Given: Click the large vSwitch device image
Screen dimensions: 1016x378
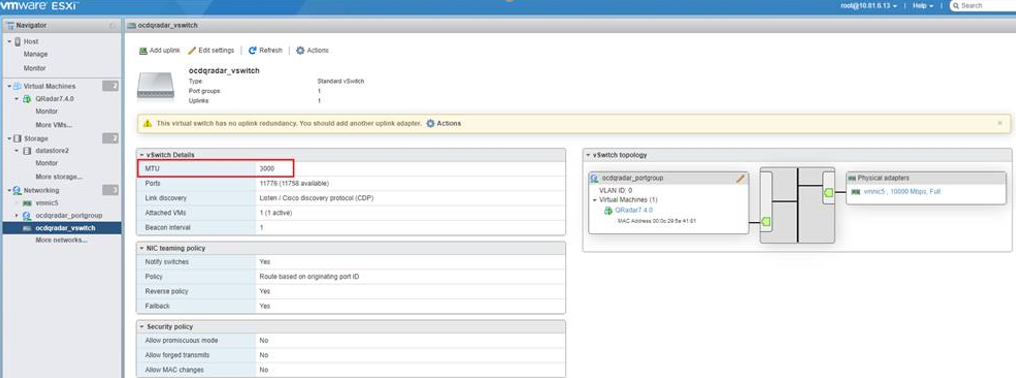Looking at the screenshot, I should tap(156, 86).
